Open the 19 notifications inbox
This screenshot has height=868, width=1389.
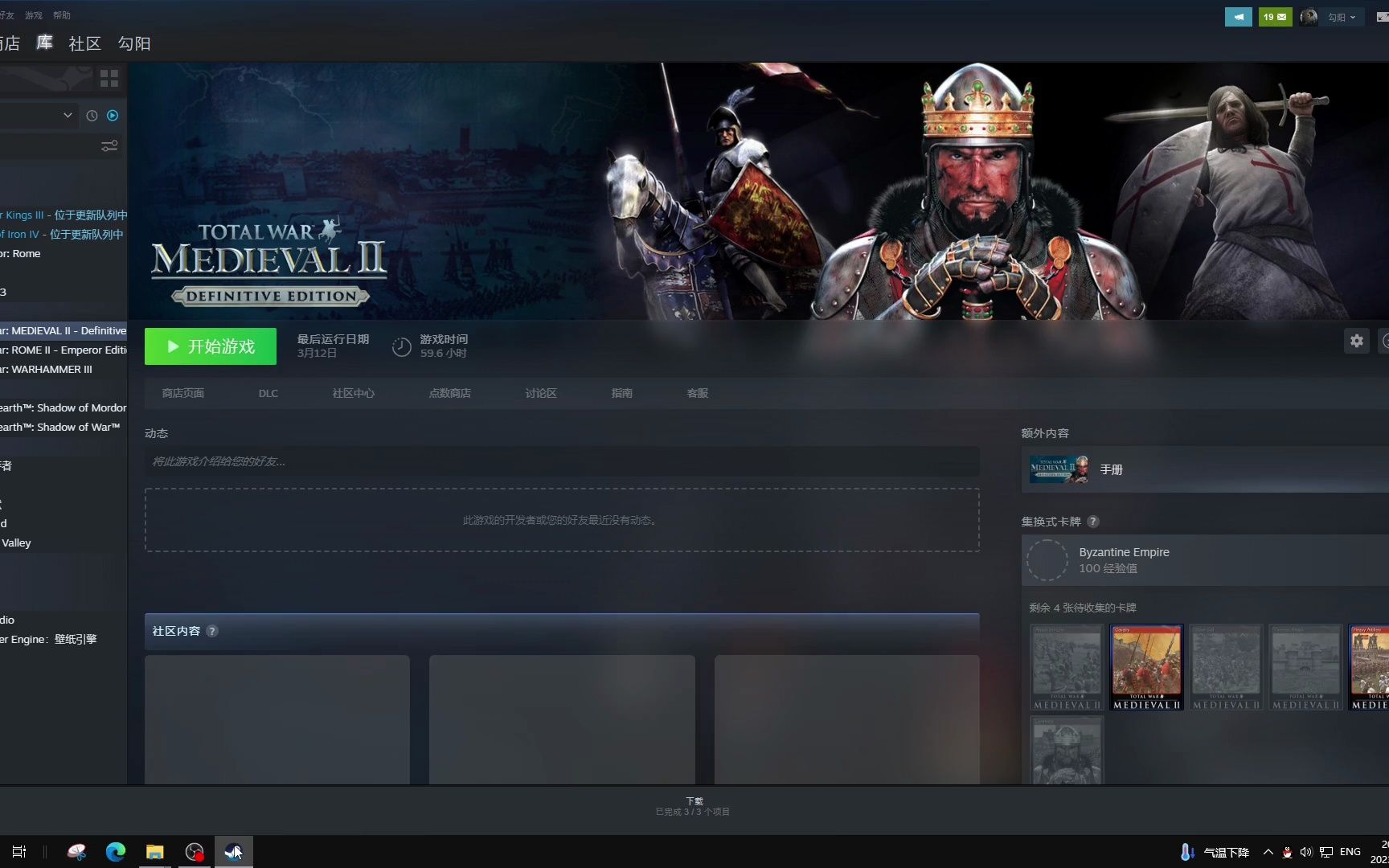[x=1275, y=17]
